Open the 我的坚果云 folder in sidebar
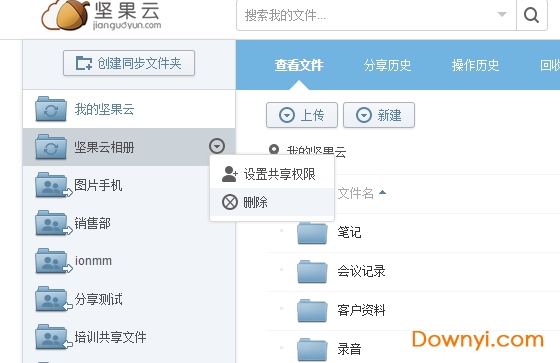 click(129, 109)
